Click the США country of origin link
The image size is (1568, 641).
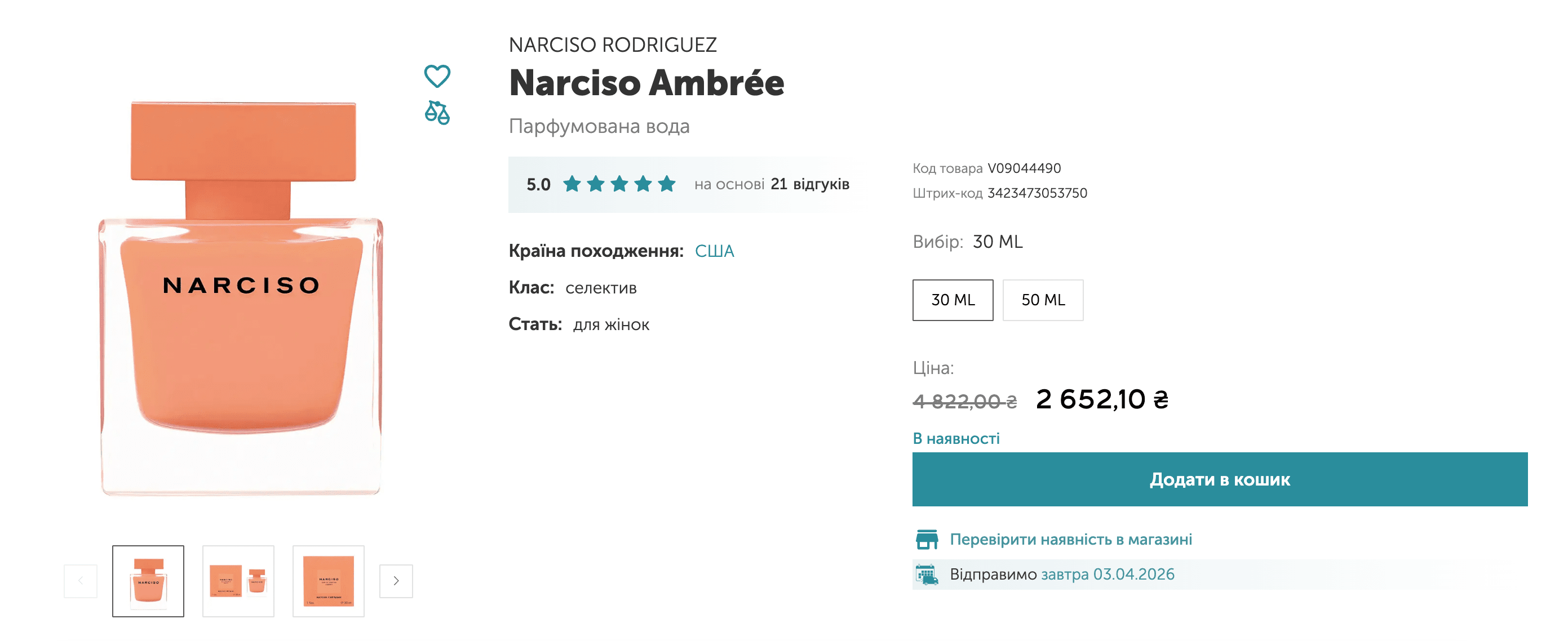tap(714, 251)
